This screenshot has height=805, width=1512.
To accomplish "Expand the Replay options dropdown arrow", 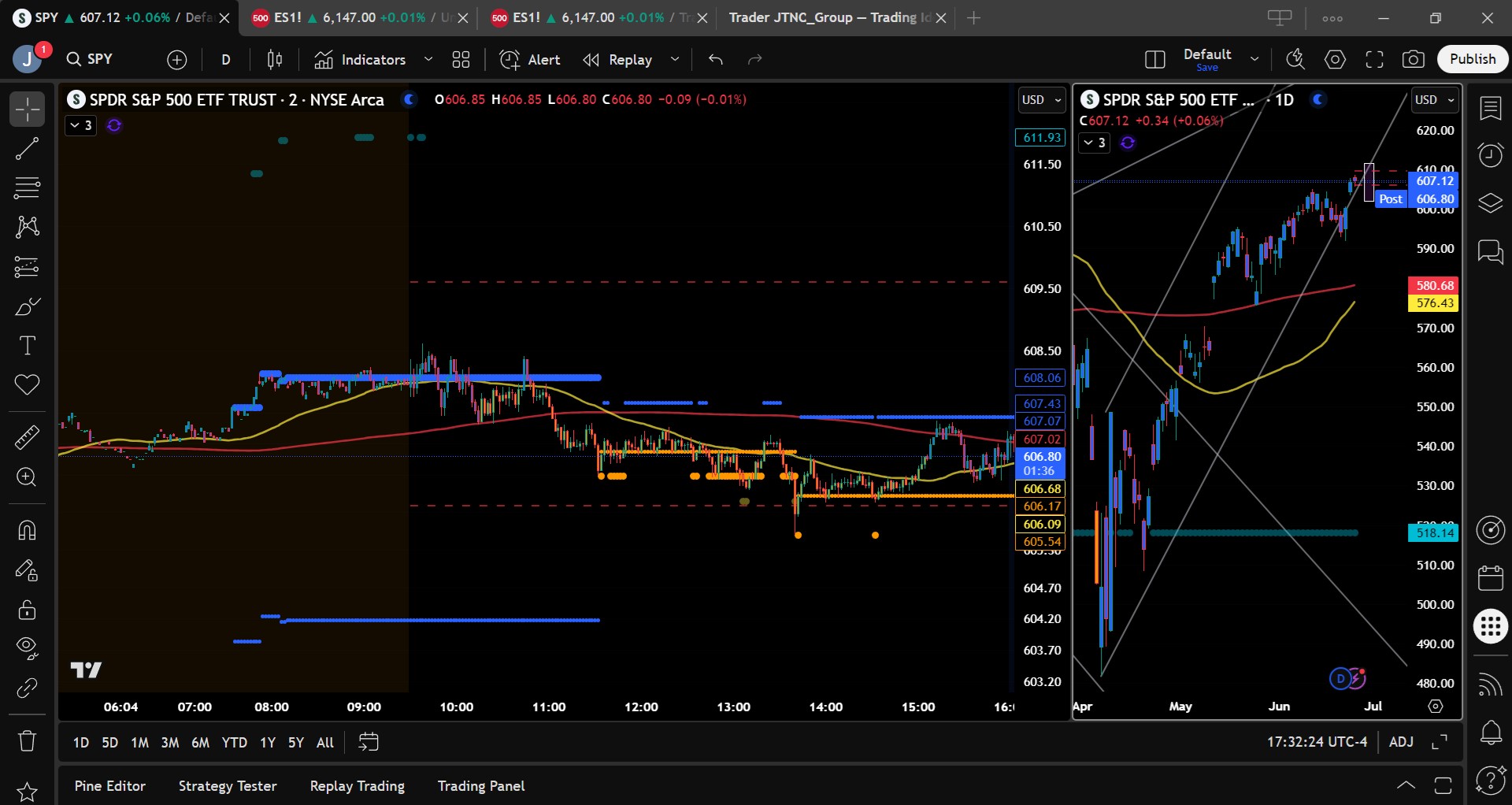I will 675,59.
